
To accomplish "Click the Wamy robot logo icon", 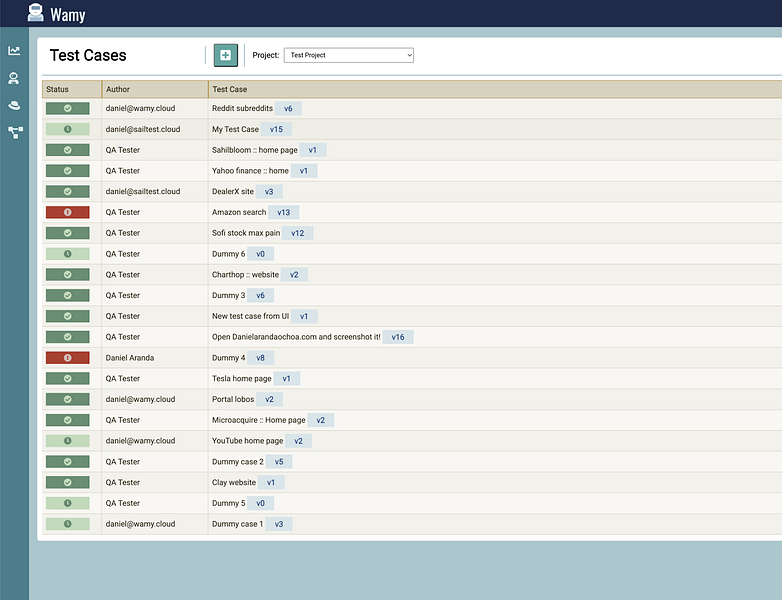I will [x=35, y=12].
